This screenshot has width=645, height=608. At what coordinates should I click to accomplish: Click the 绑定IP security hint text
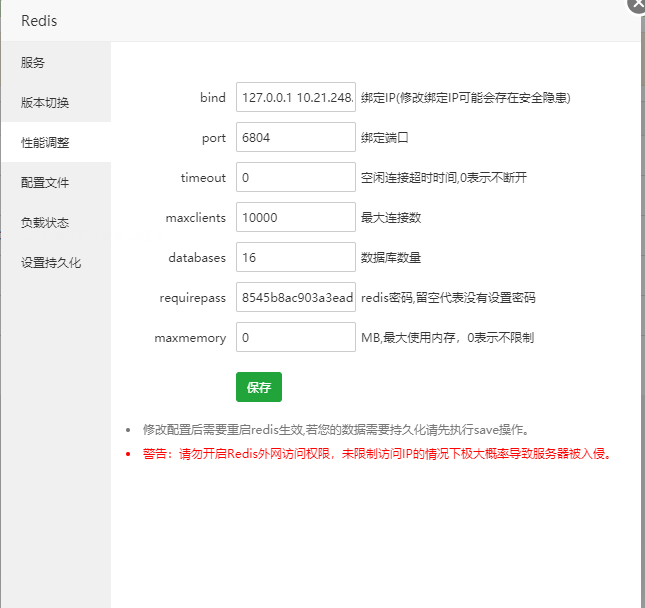[x=466, y=97]
